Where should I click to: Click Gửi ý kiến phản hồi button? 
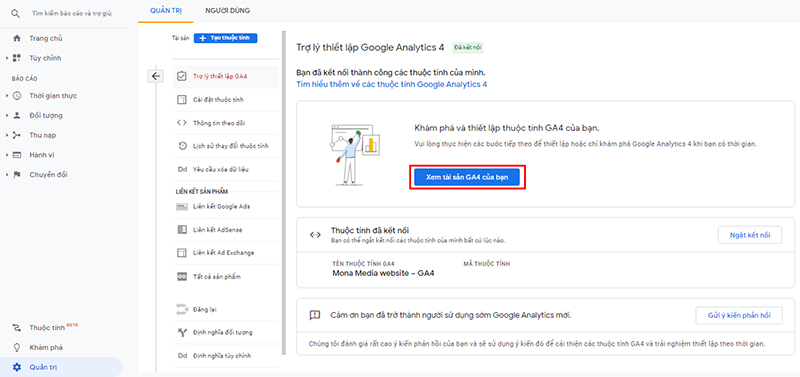(x=739, y=315)
